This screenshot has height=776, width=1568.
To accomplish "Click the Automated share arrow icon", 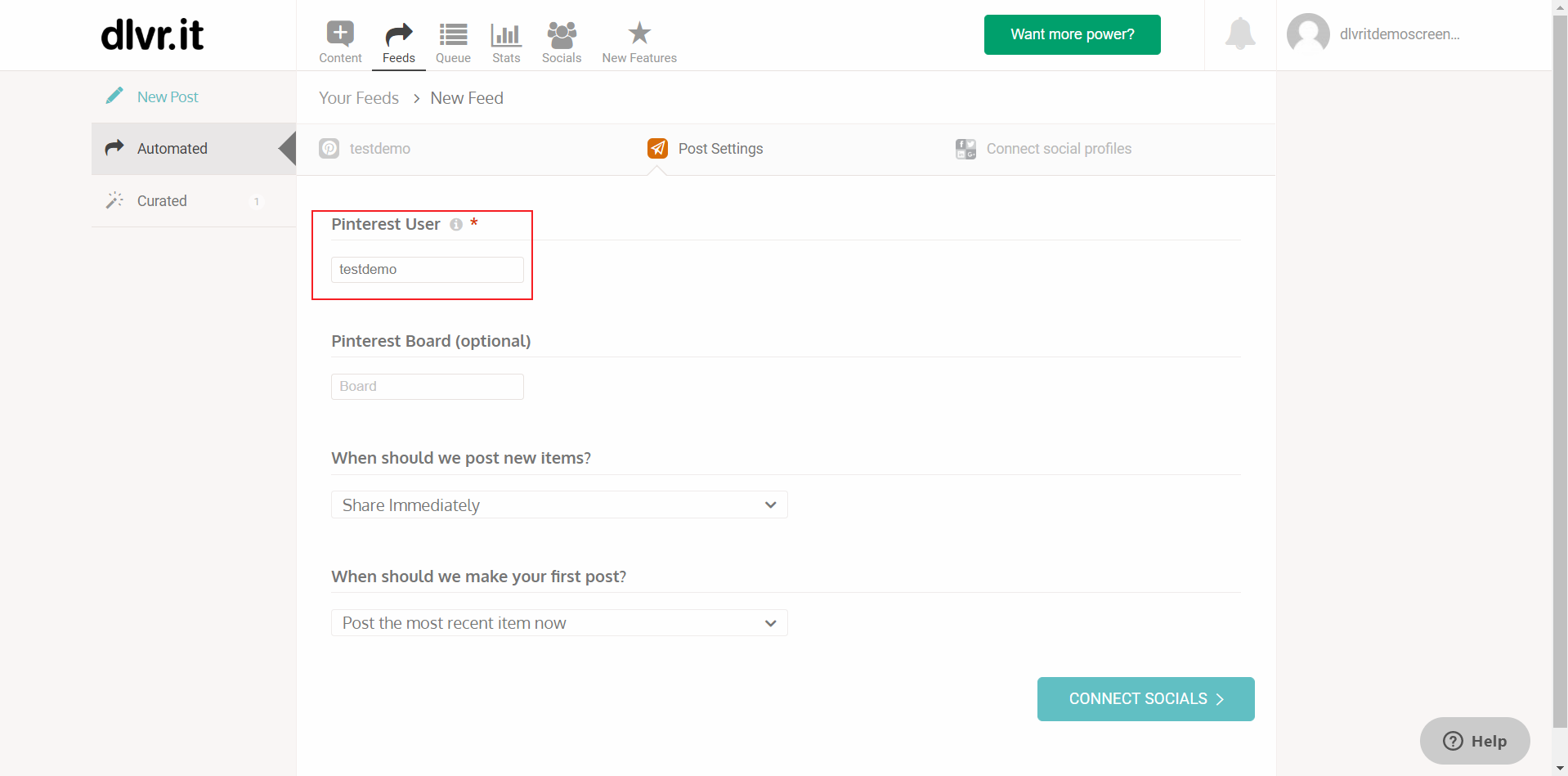I will coord(114,148).
